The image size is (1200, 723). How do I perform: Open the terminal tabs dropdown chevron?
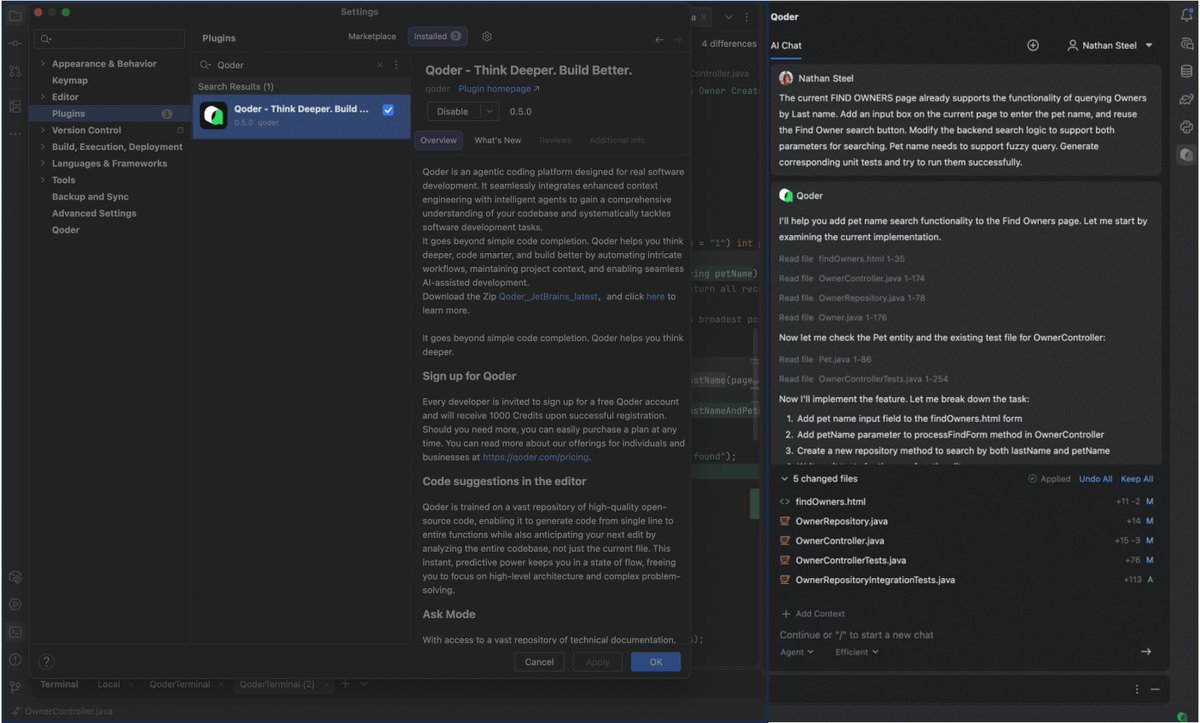tap(363, 684)
